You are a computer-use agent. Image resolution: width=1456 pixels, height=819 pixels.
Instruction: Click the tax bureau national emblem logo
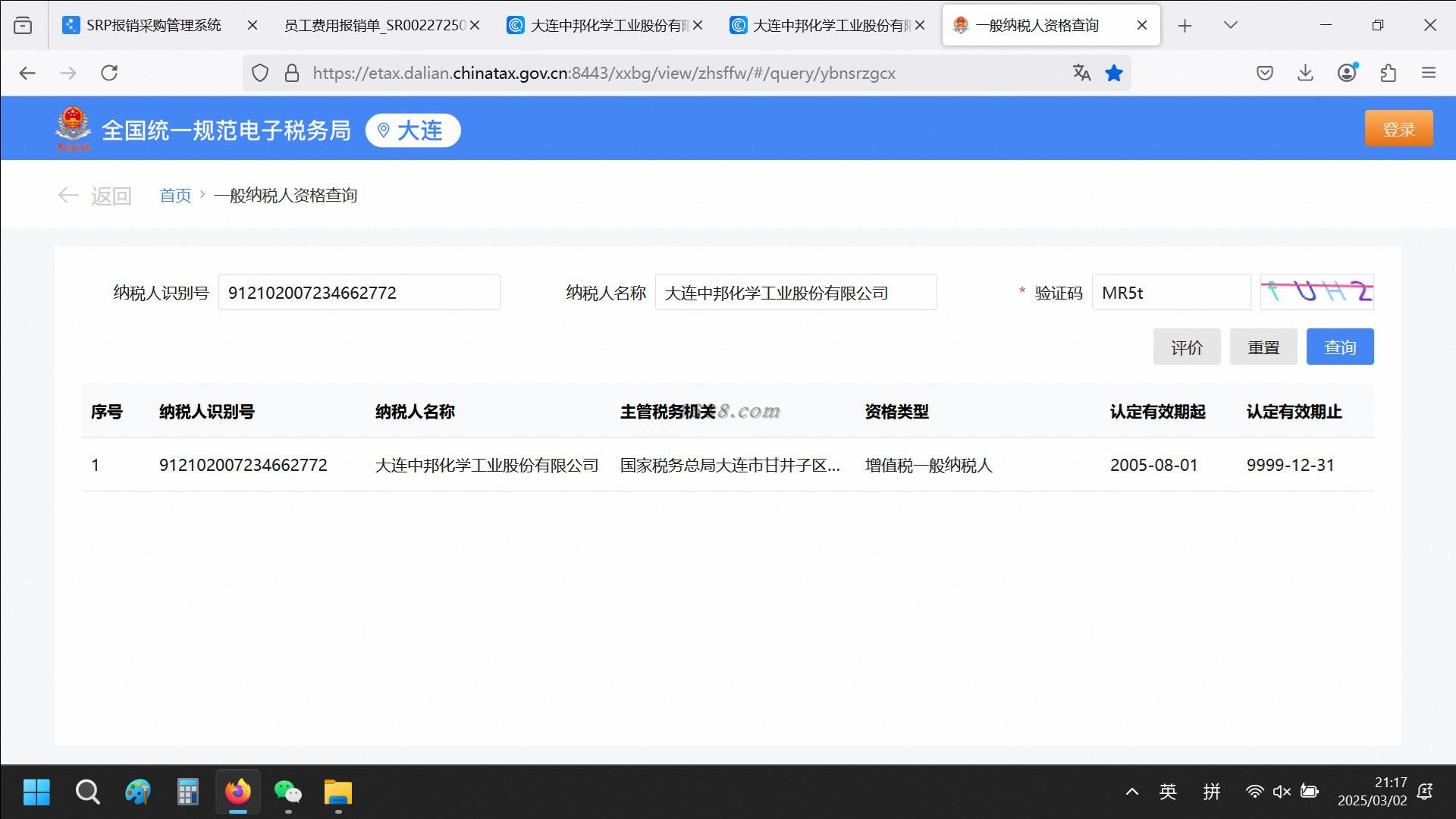73,130
